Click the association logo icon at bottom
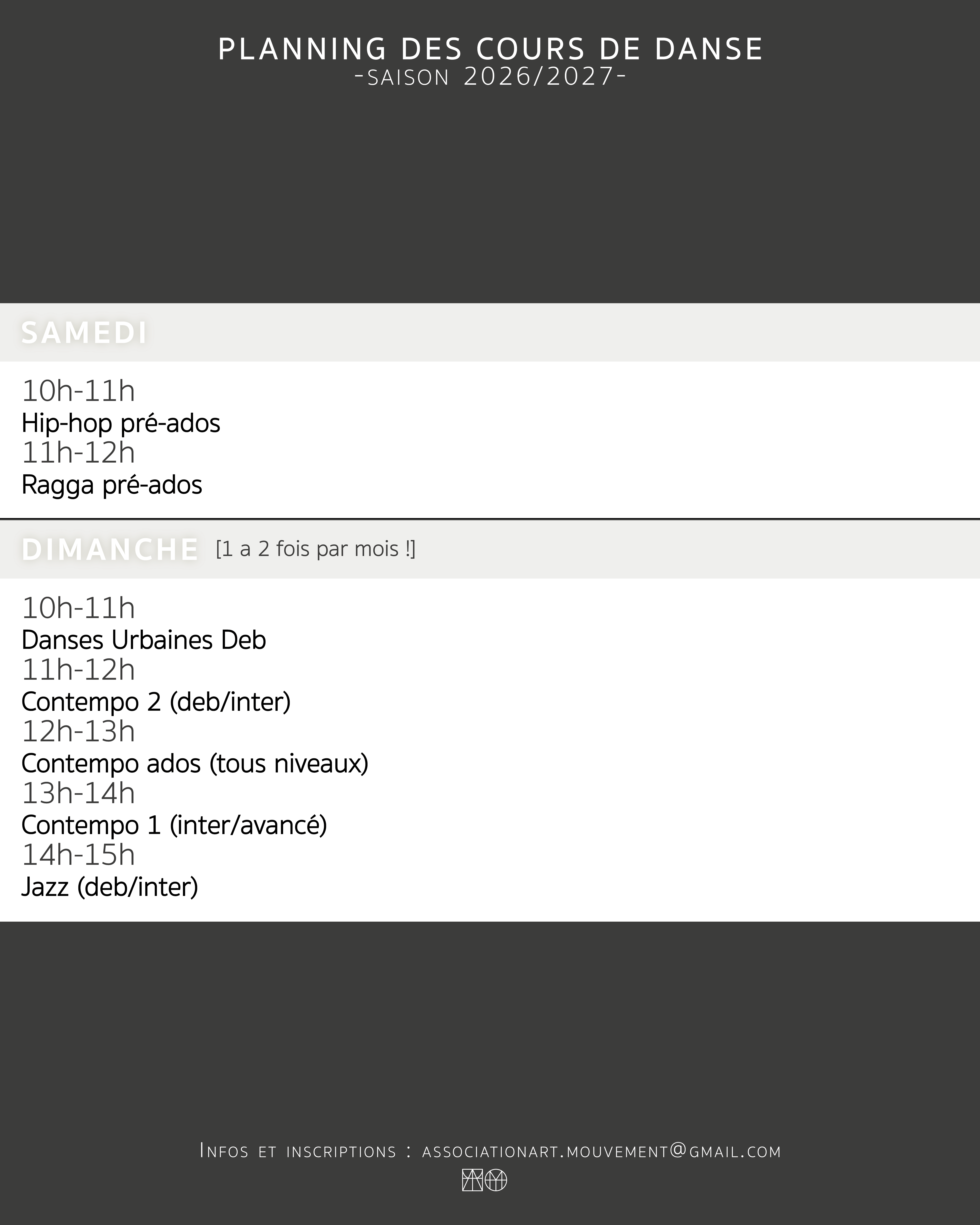The height and width of the screenshot is (1225, 980). (x=485, y=1181)
